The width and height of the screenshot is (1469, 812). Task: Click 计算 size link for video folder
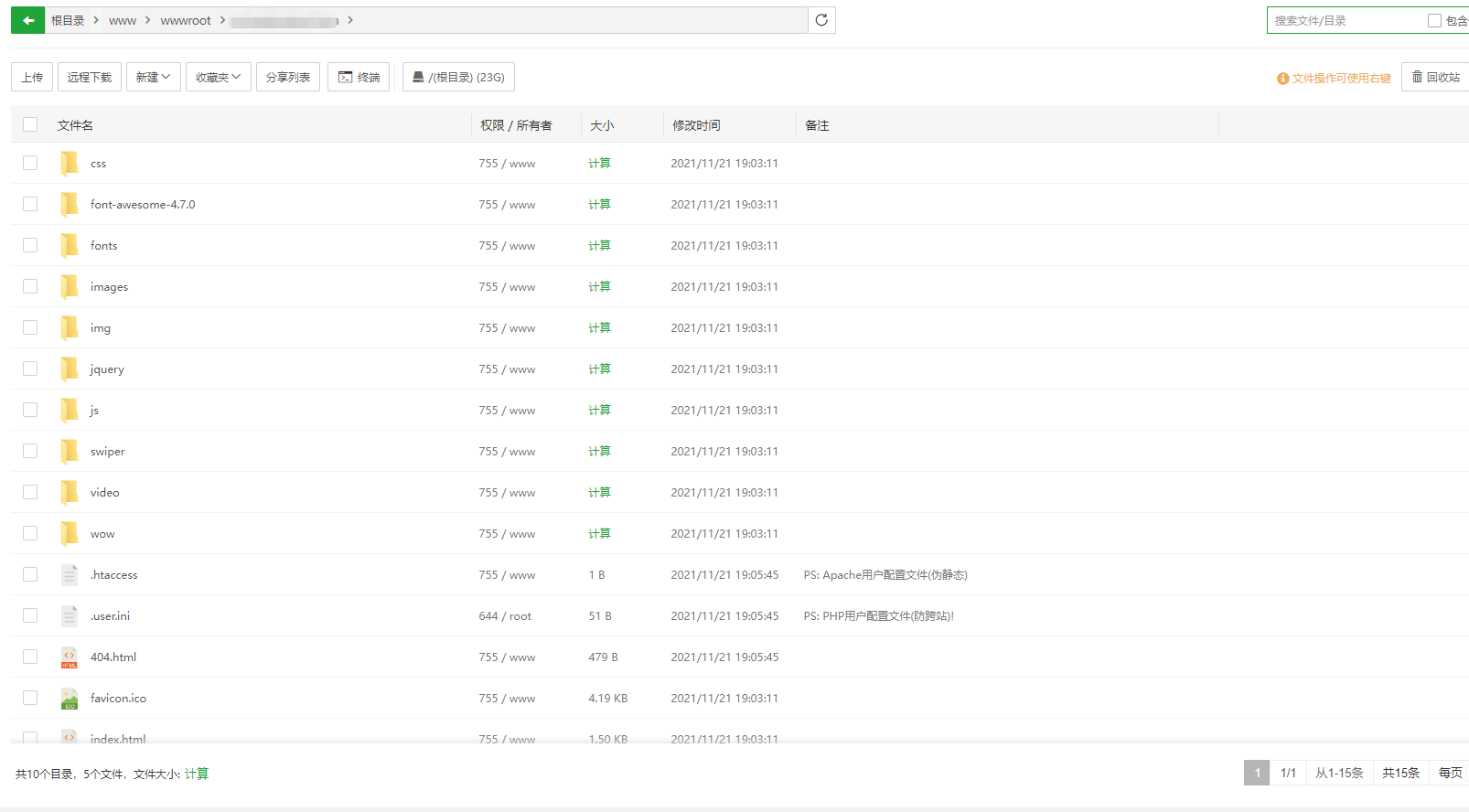[x=599, y=492]
